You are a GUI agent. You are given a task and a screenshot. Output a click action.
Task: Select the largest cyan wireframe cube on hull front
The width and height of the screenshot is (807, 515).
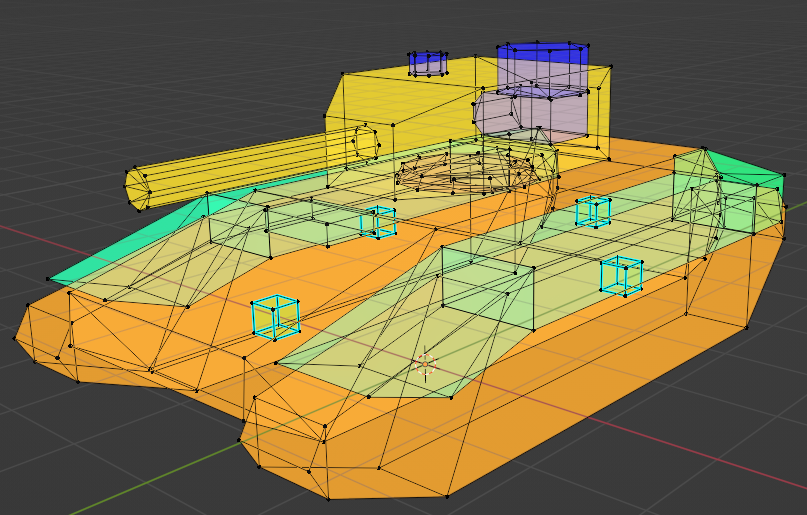point(276,317)
